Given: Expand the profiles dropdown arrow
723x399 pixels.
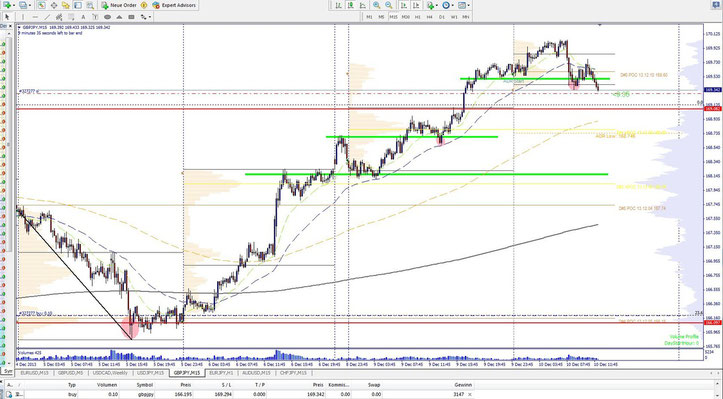Looking at the screenshot, I should 30,5.
